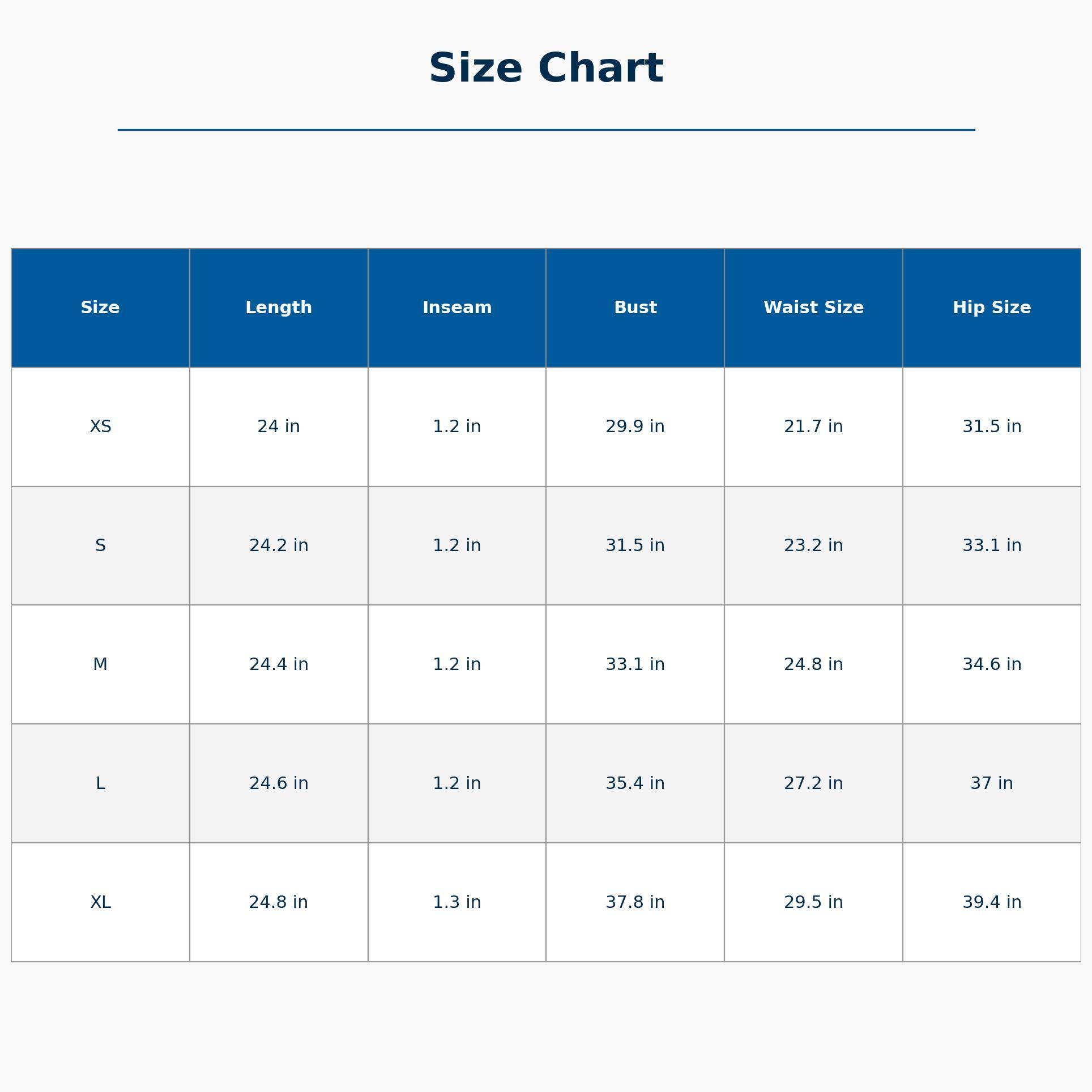Click the 1.3 in inseam cell

coord(457,902)
